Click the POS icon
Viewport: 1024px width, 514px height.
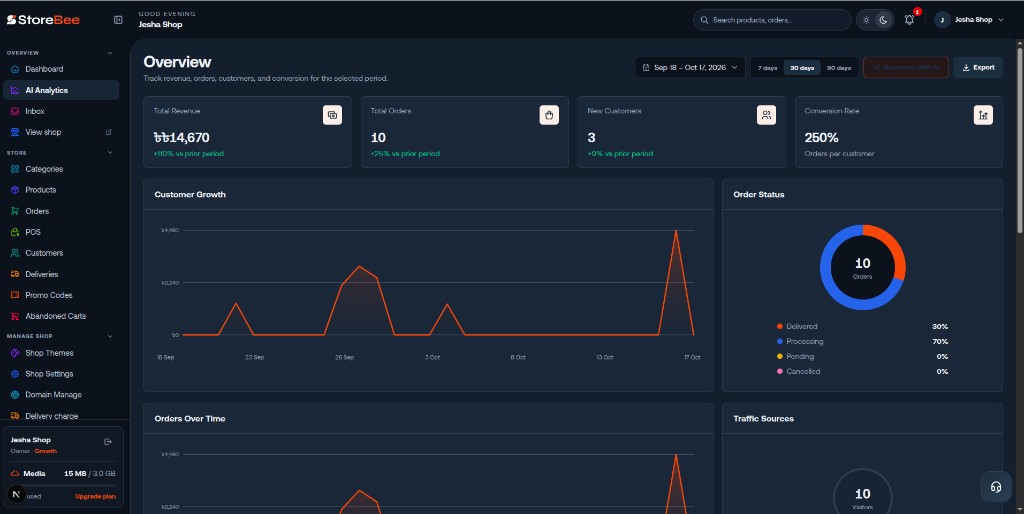tap(15, 232)
